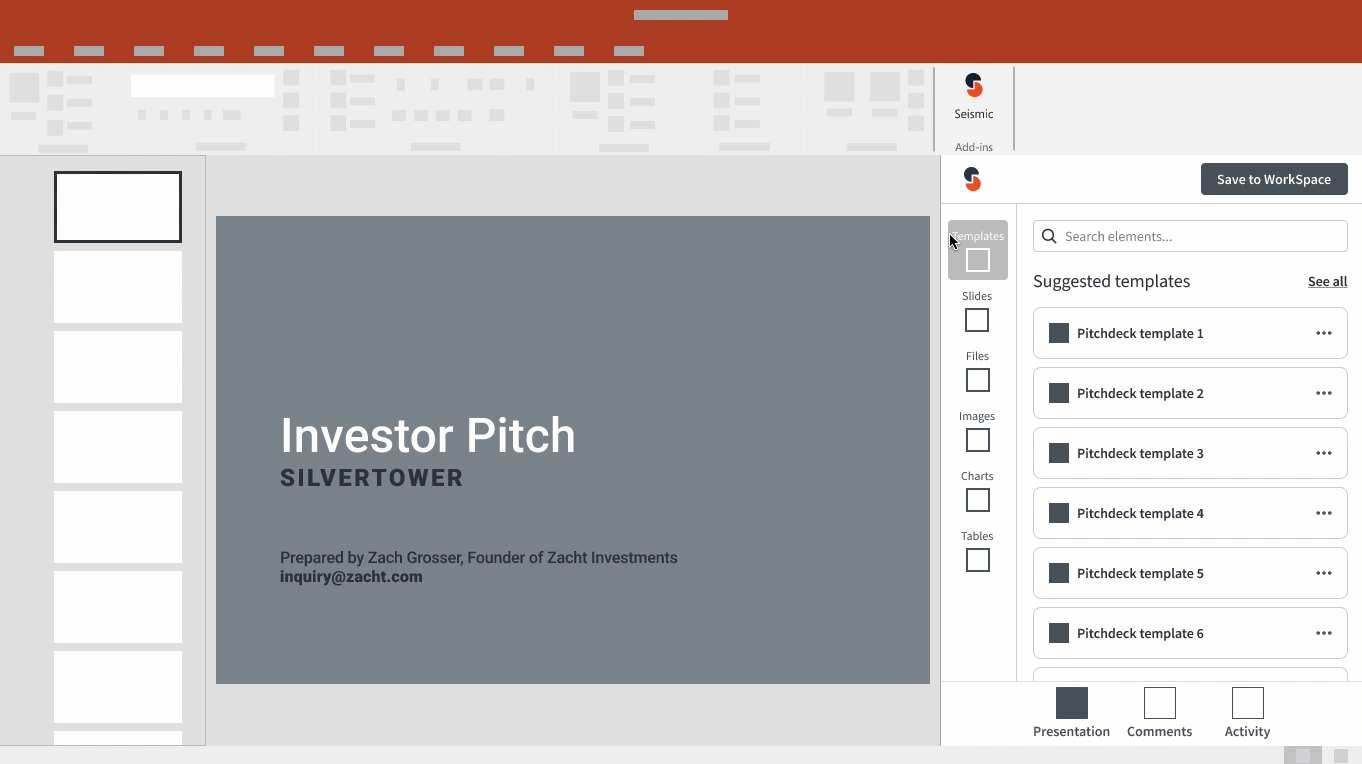Click the inquiry@zacht.com email text
This screenshot has width=1362, height=764.
click(x=351, y=577)
